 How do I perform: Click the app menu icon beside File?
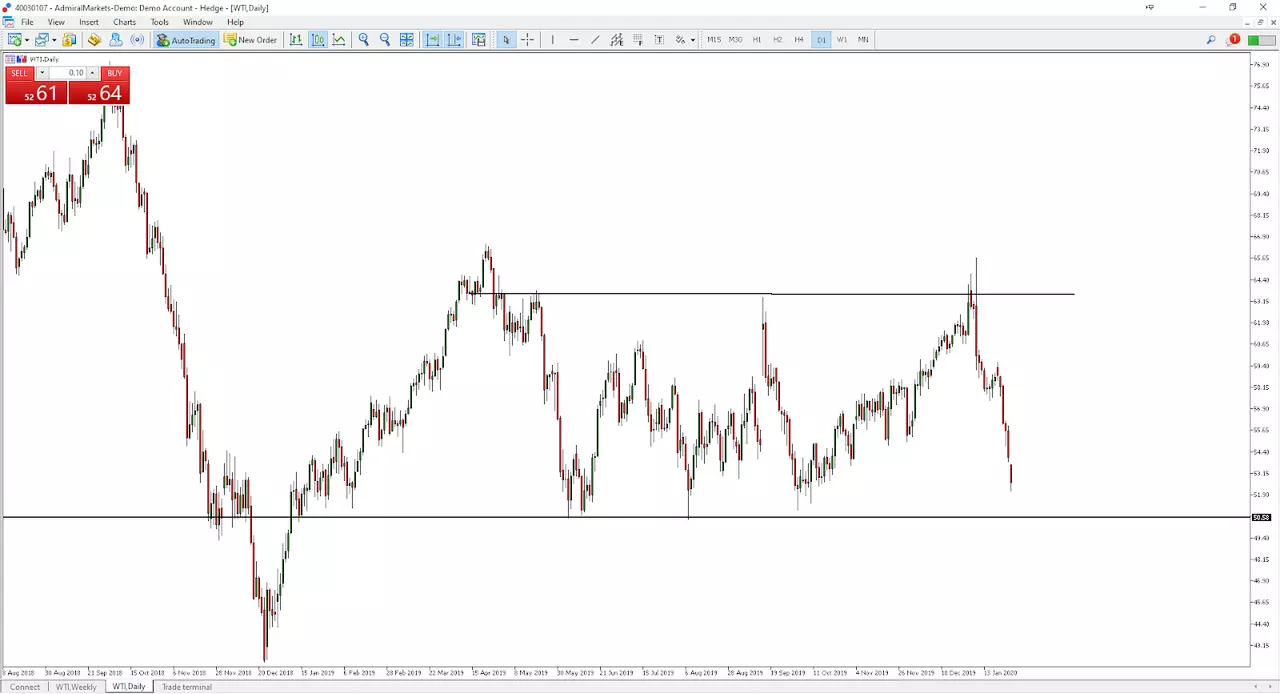[x=8, y=22]
